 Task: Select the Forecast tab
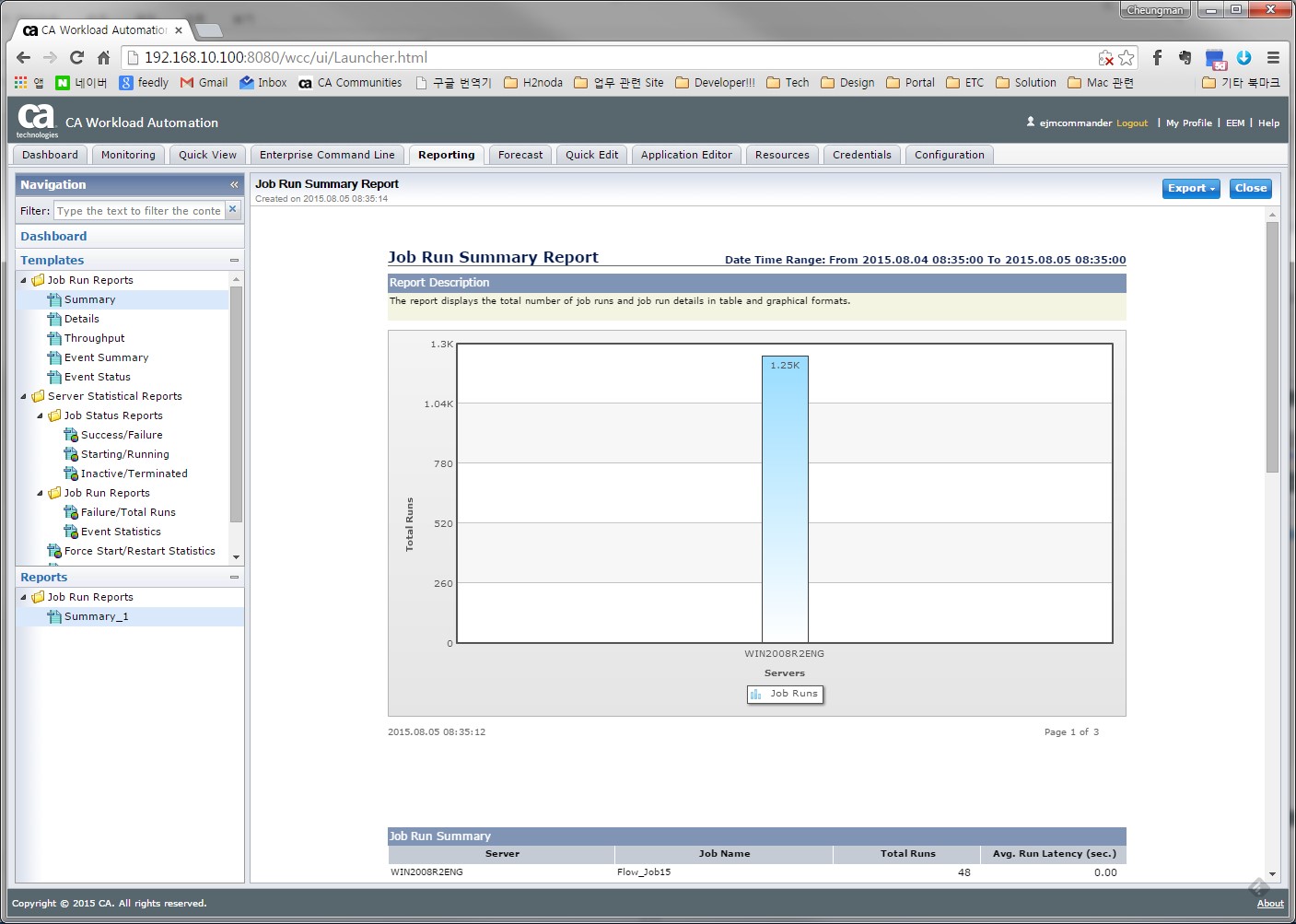520,155
